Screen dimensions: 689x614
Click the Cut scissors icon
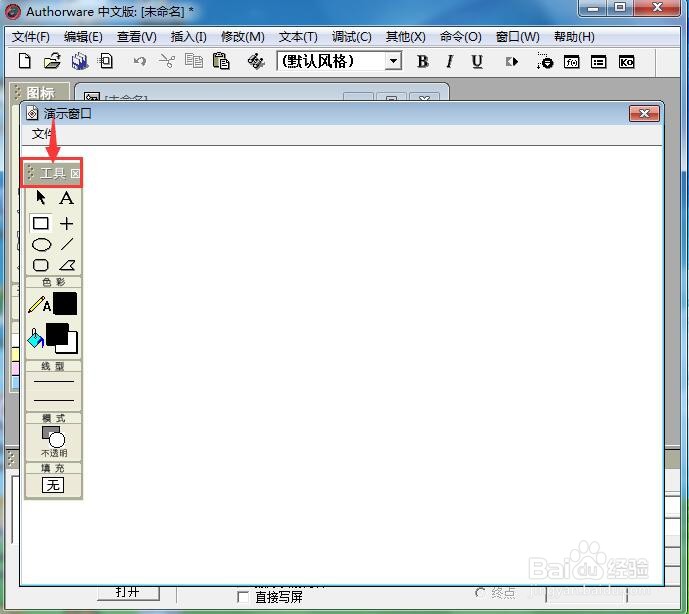pyautogui.click(x=167, y=61)
